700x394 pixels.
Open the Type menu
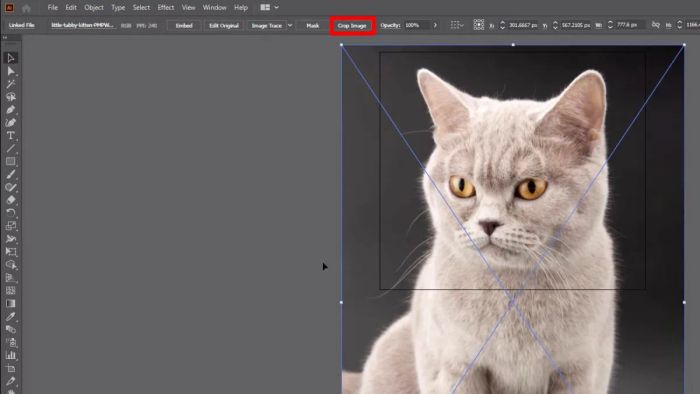point(118,8)
